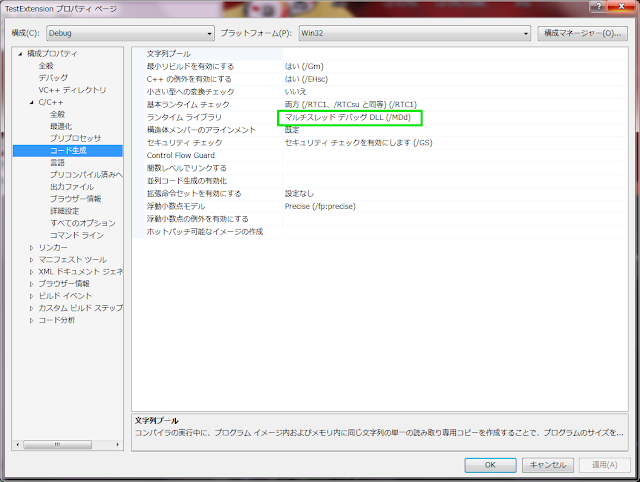The width and height of the screenshot is (640, 482).
Task: Click the 浮動小数点モデル property
Action: 176,207
